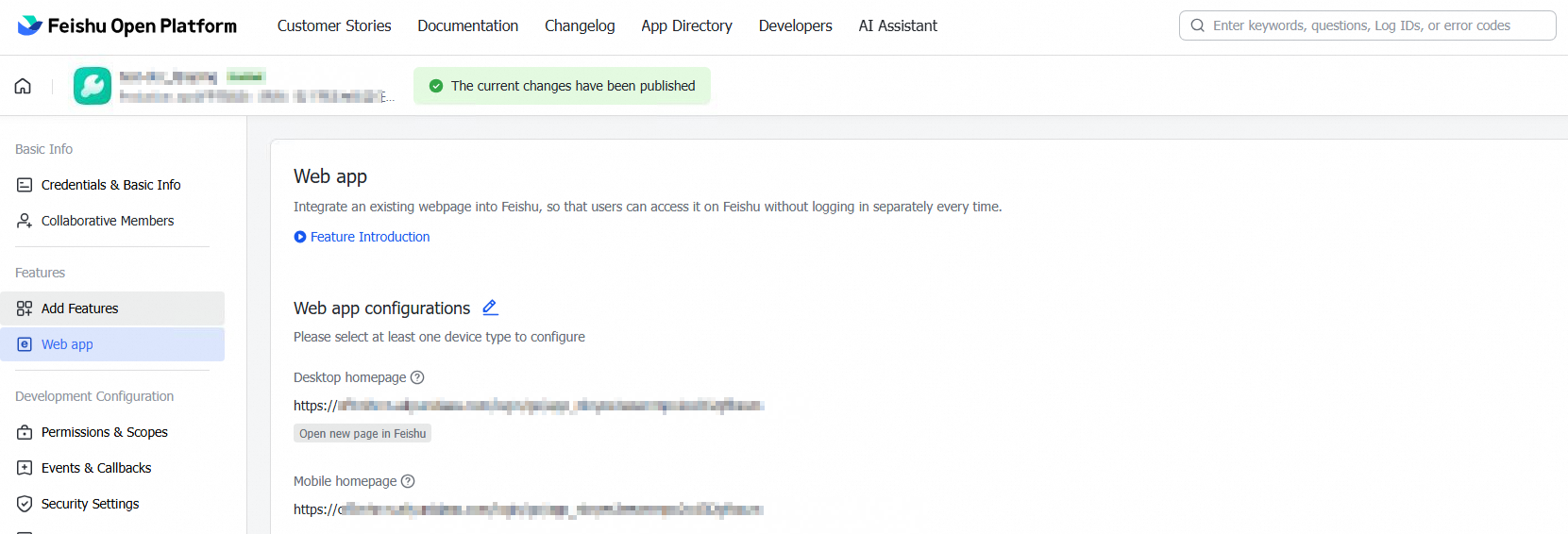This screenshot has width=1568, height=534.
Task: Open AI Assistant from the top navigation
Action: (898, 25)
